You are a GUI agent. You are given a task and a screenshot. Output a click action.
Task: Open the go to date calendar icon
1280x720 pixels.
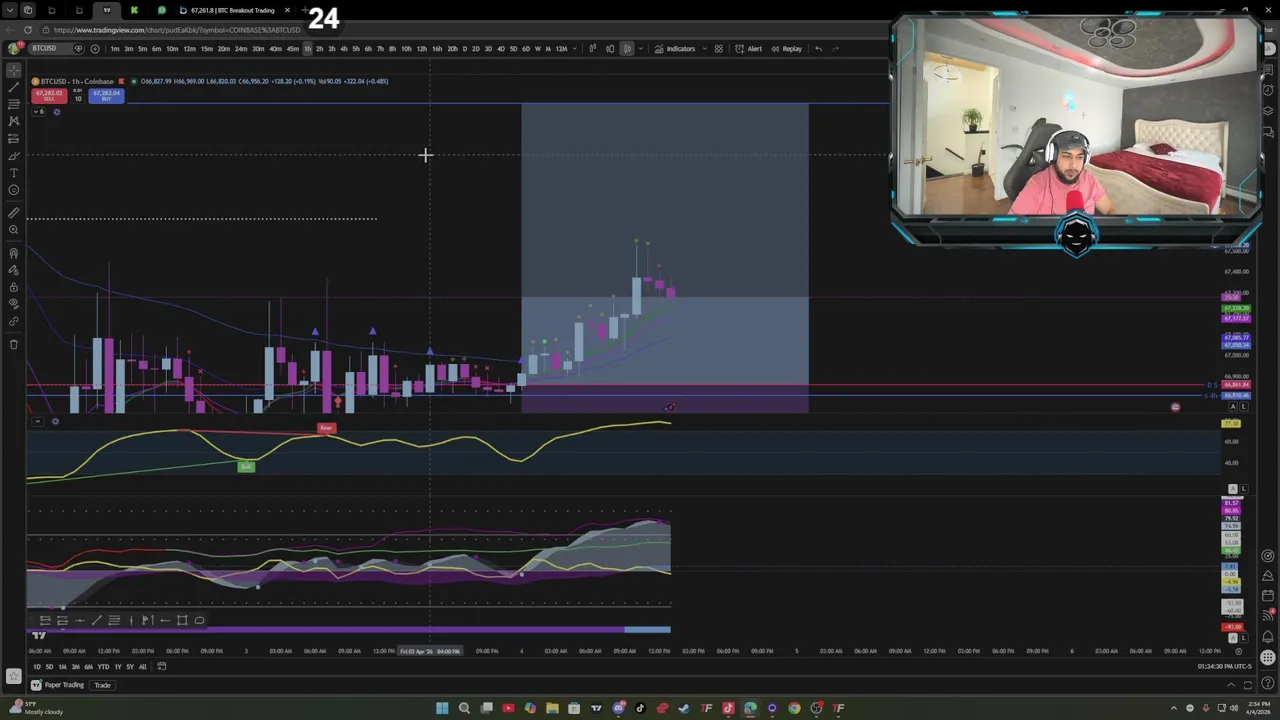click(x=161, y=667)
